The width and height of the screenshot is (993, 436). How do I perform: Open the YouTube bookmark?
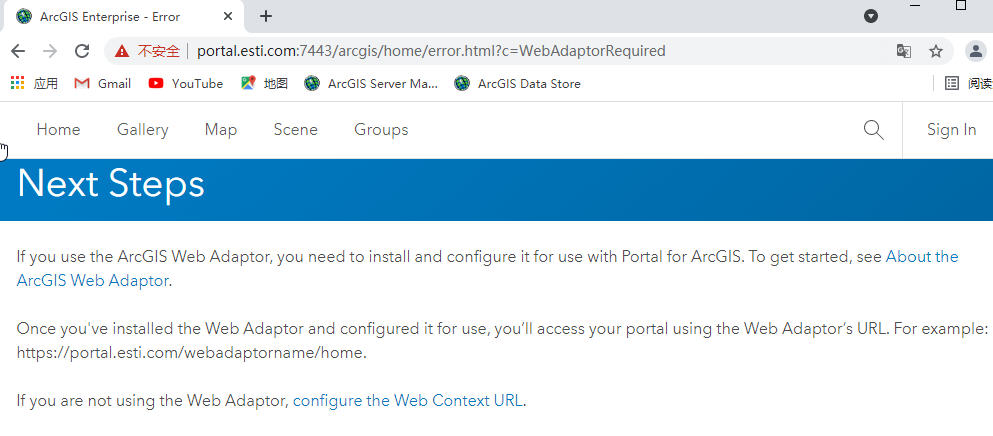186,83
